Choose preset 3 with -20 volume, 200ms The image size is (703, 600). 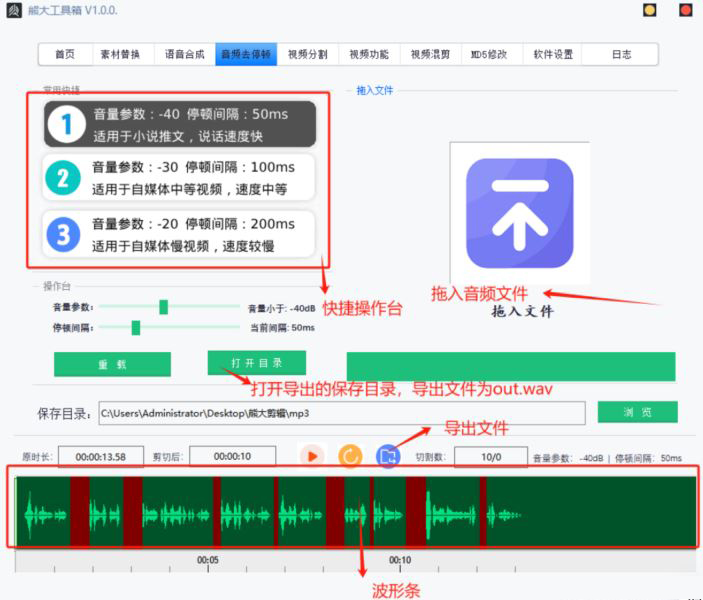[178, 234]
